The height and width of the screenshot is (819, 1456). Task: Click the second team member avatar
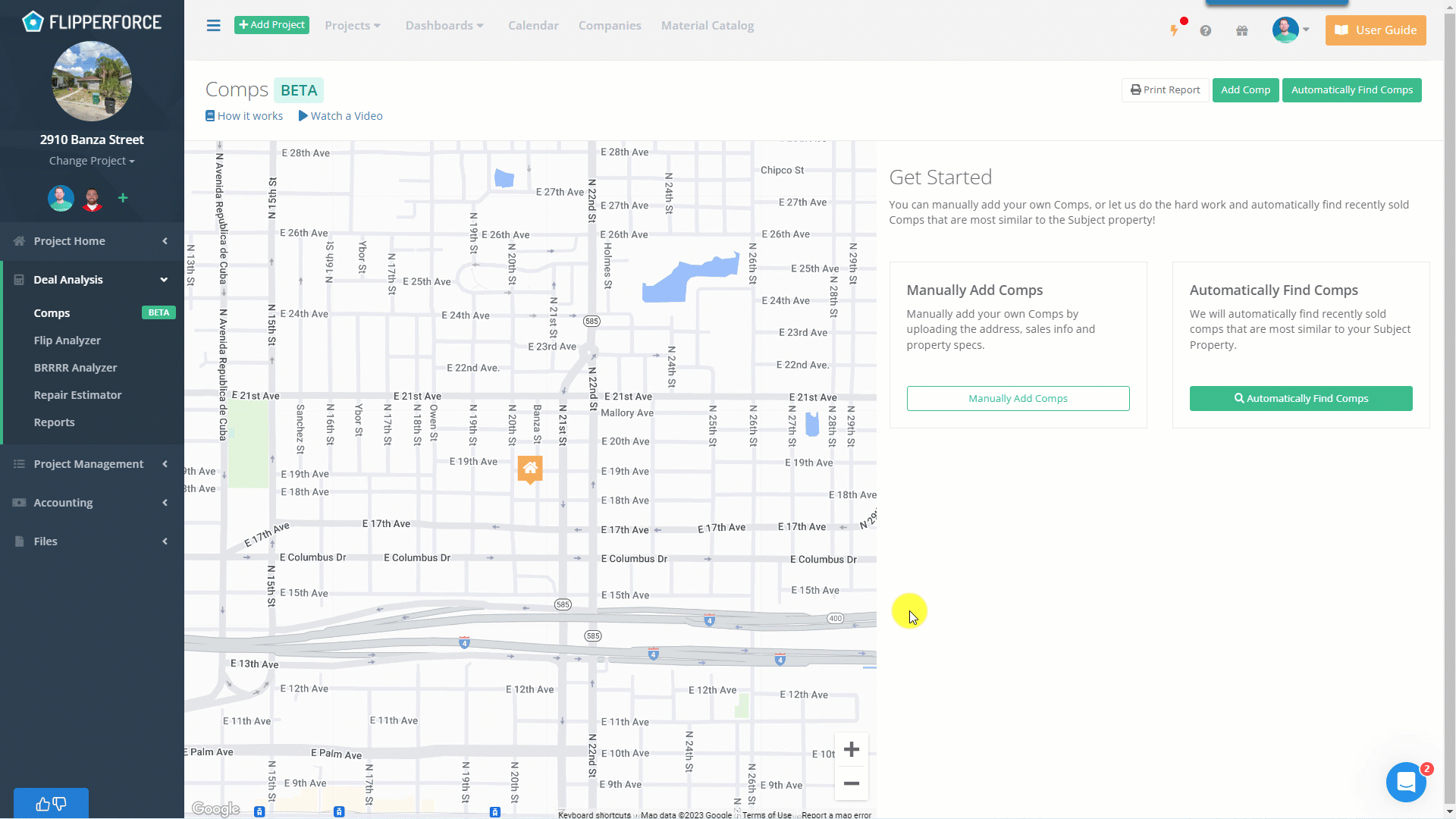tap(92, 198)
